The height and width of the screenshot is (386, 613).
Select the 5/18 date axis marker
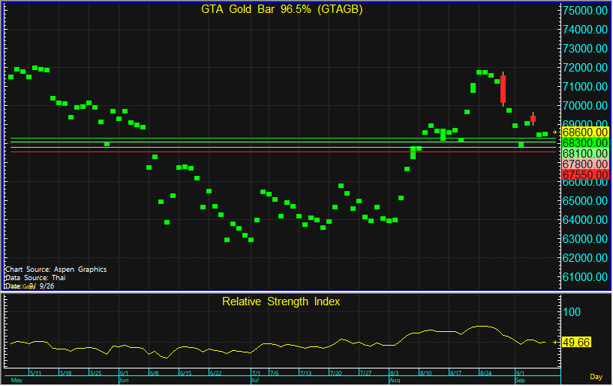[x=66, y=373]
